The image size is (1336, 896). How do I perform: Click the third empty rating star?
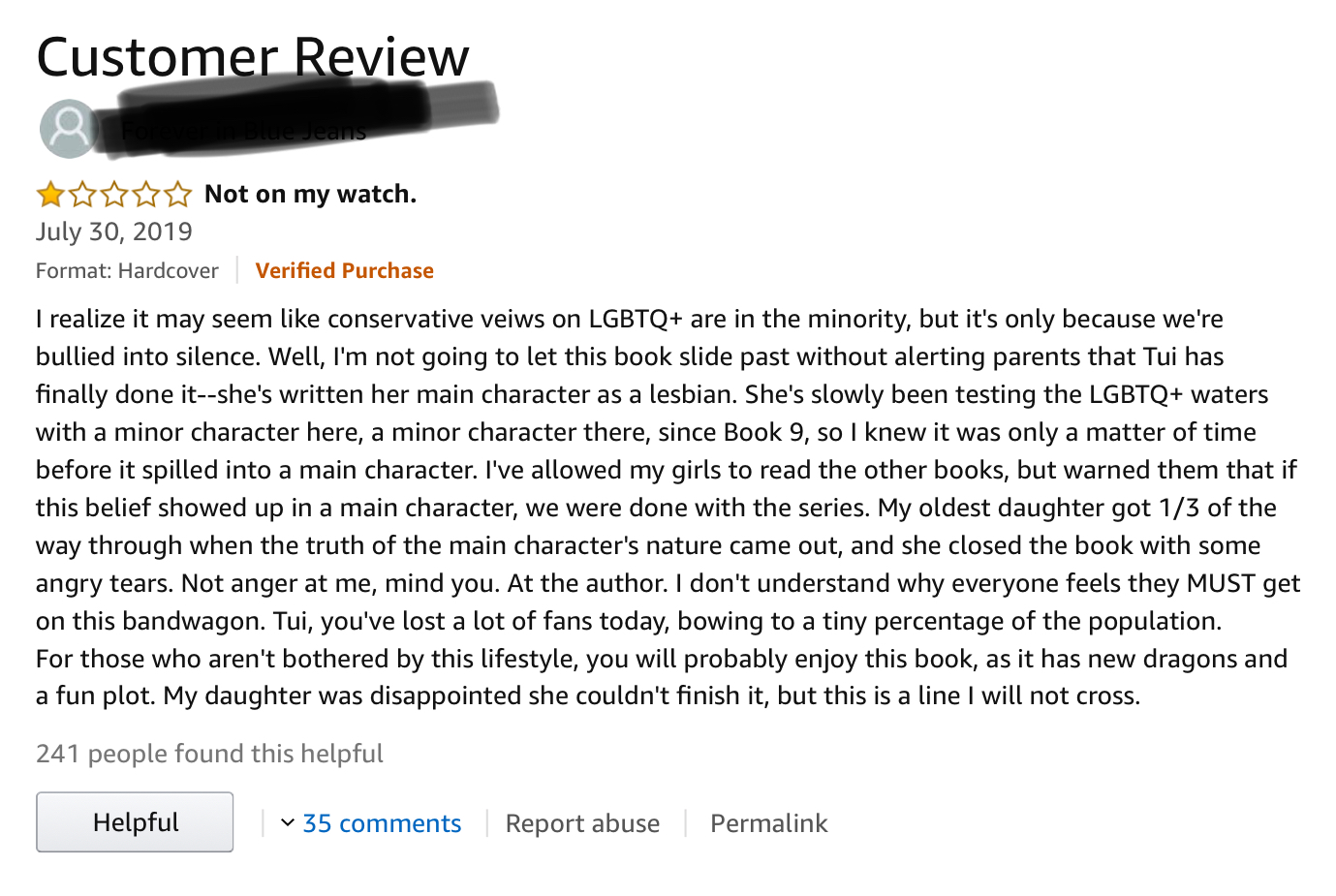tap(114, 195)
